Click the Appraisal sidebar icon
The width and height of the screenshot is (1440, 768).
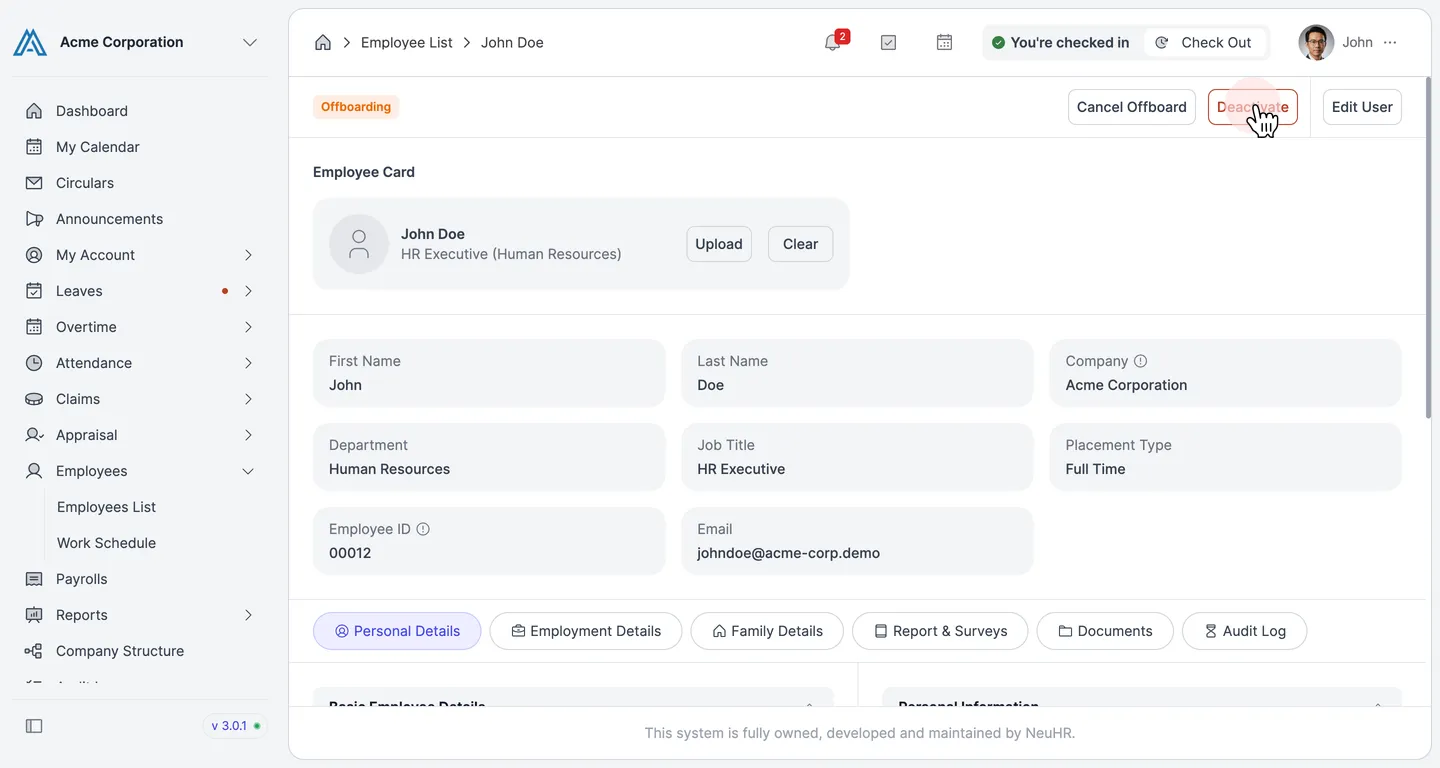34,435
